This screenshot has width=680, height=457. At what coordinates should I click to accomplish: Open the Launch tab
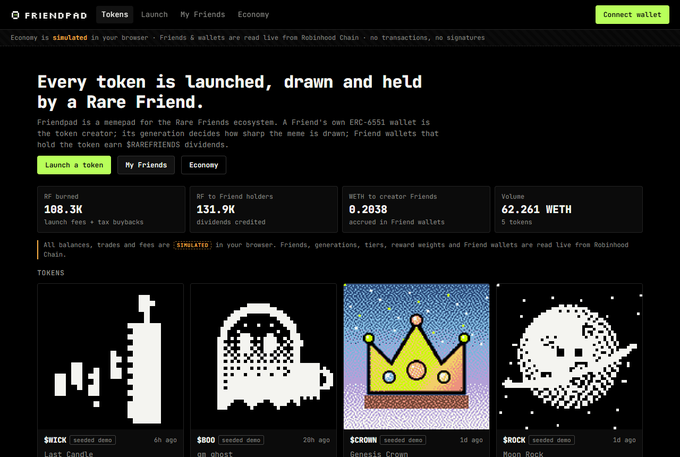click(x=154, y=15)
